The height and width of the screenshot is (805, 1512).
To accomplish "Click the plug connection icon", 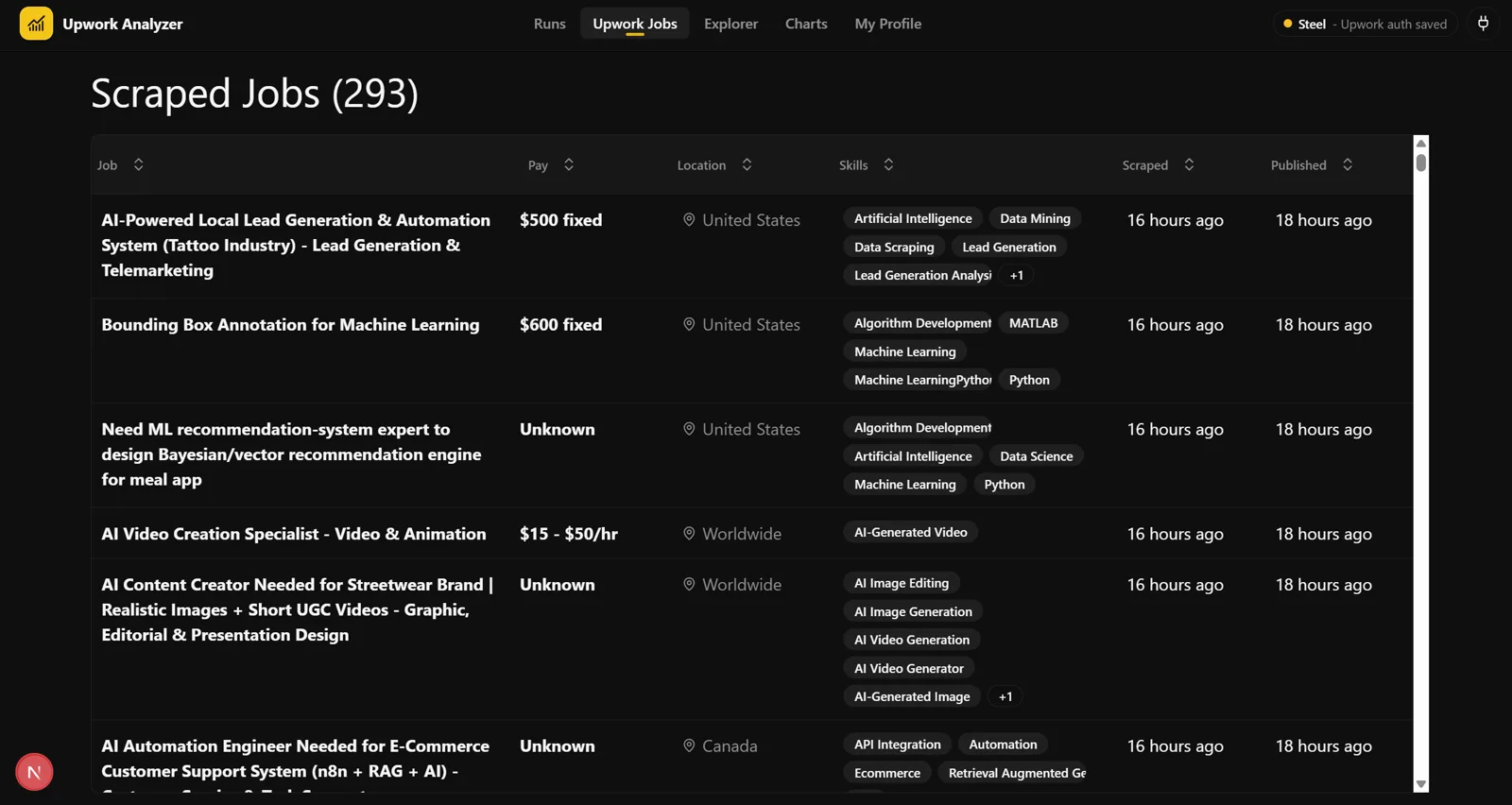I will (1484, 24).
